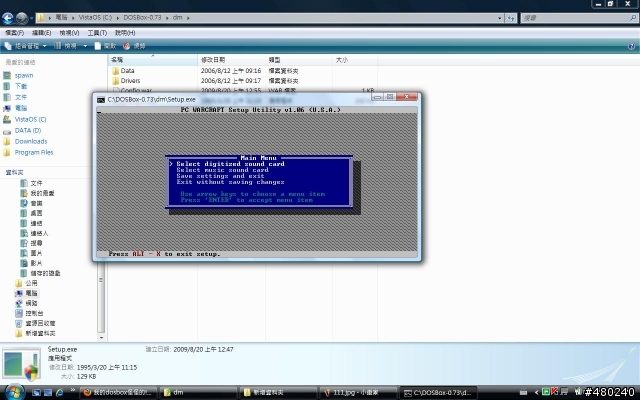Select DATA (D:) drive in sidebar
Viewport: 640px width, 400px height.
pyautogui.click(x=27, y=130)
